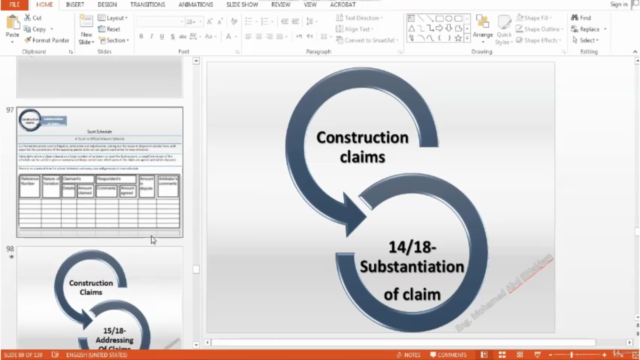Switch to the REVIEW tab
This screenshot has height=360, width=640.
tap(281, 4)
